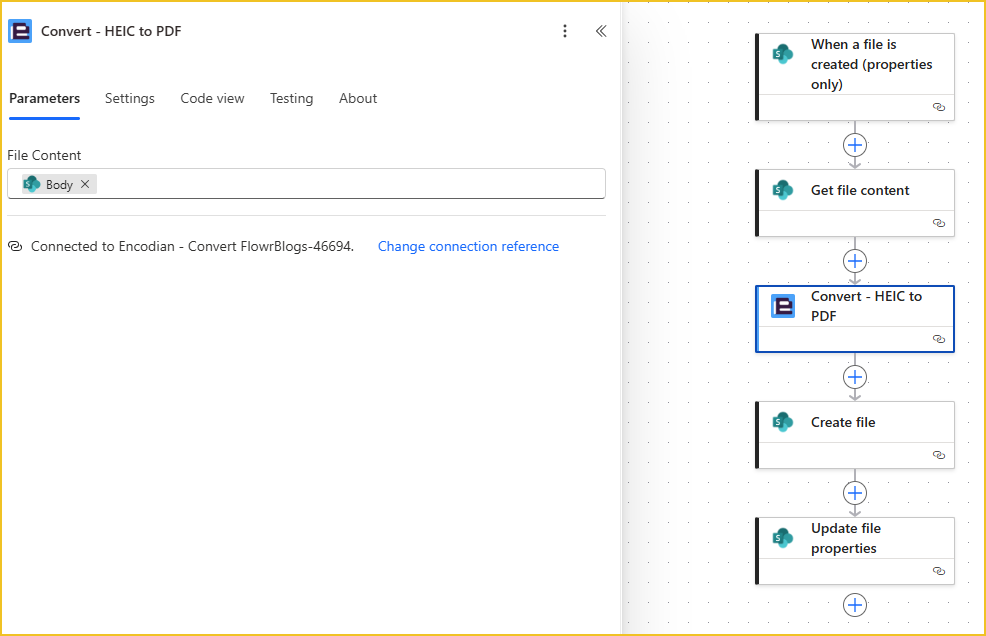986x636 pixels.
Task: Select the 'When a file is created' trigger
Action: point(870,64)
